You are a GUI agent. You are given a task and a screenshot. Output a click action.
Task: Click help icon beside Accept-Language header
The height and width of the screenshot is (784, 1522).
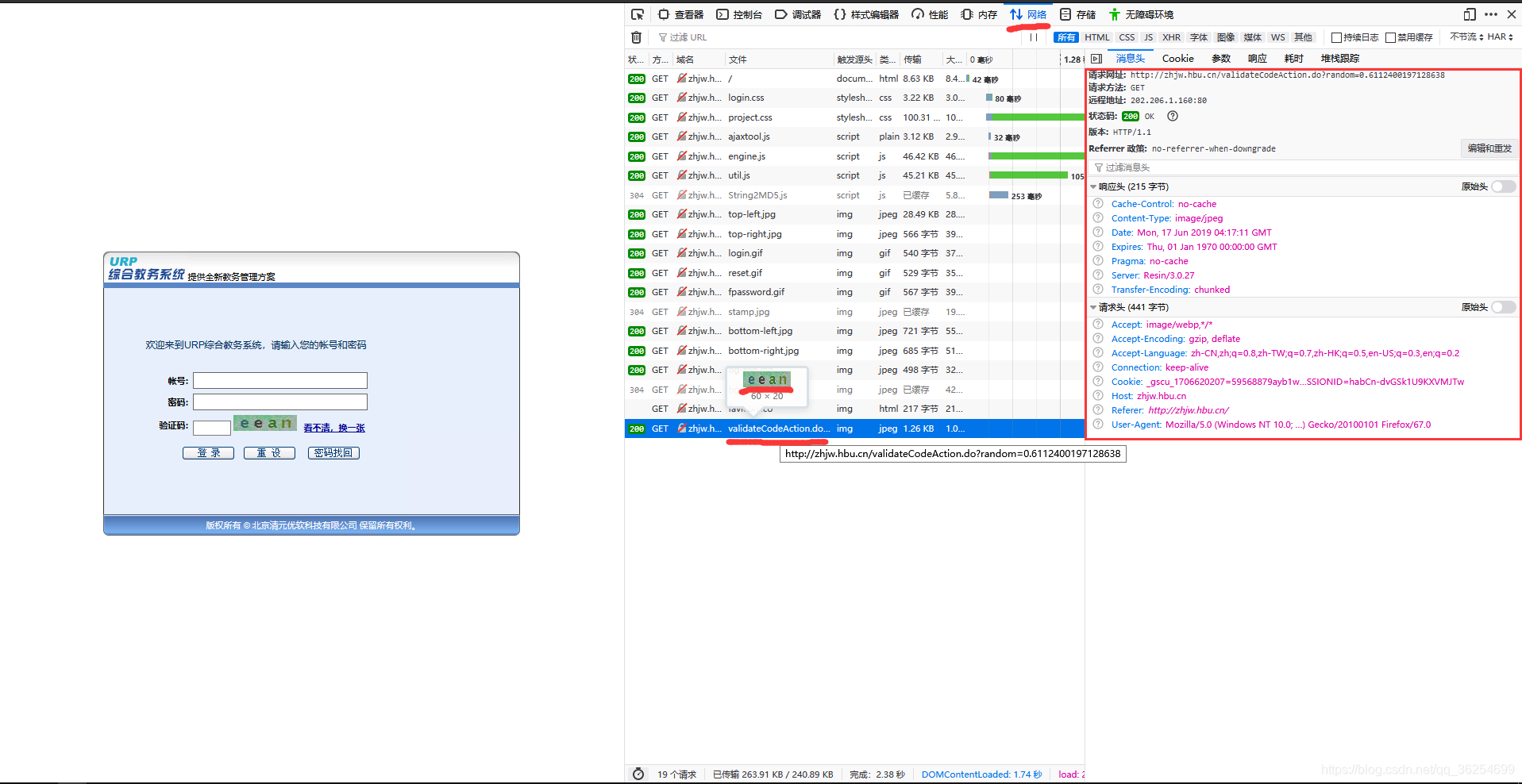tap(1098, 353)
